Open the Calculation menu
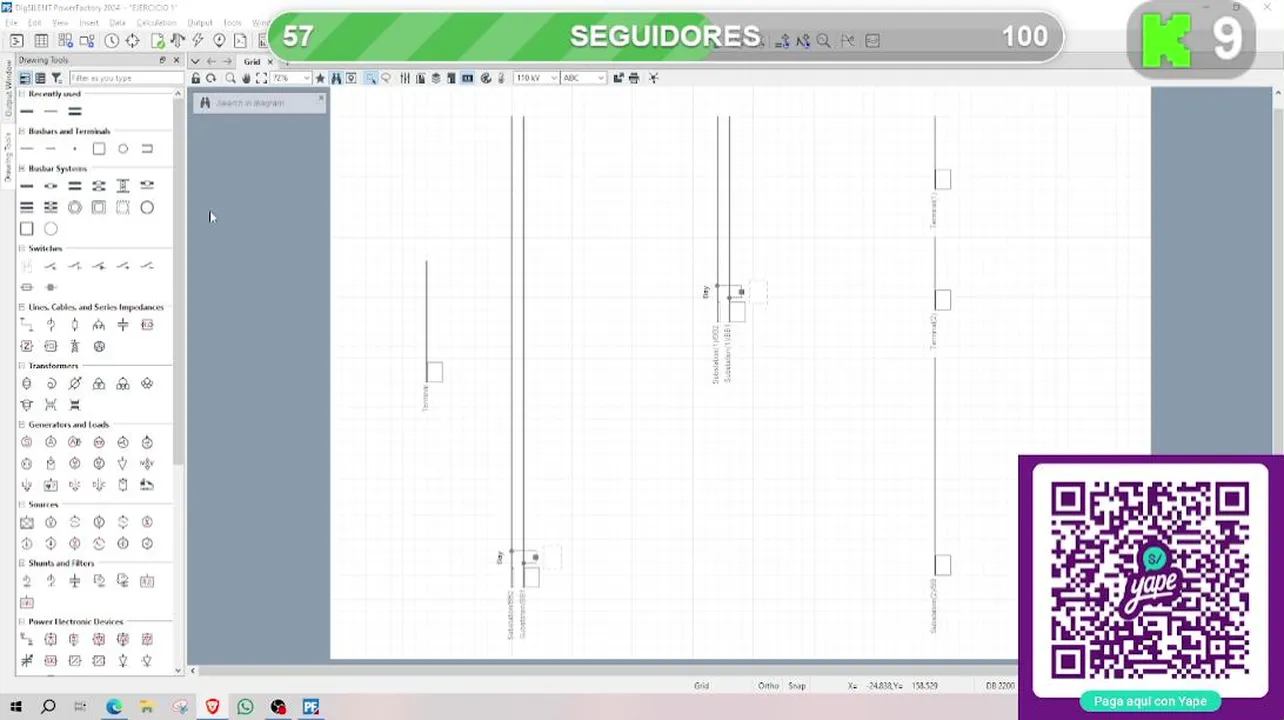 pyautogui.click(x=156, y=22)
